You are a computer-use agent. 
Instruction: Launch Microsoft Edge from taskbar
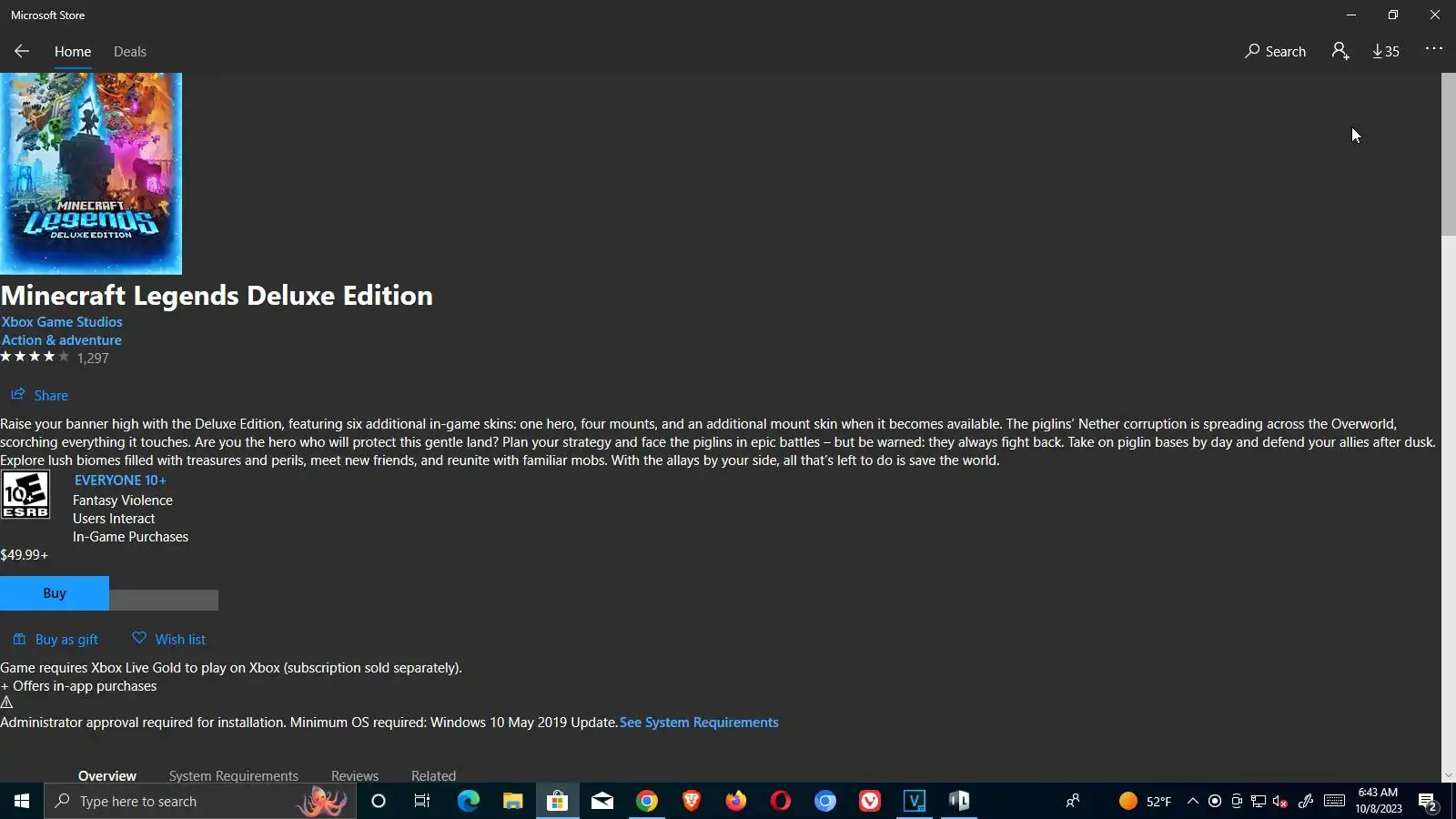(x=468, y=801)
